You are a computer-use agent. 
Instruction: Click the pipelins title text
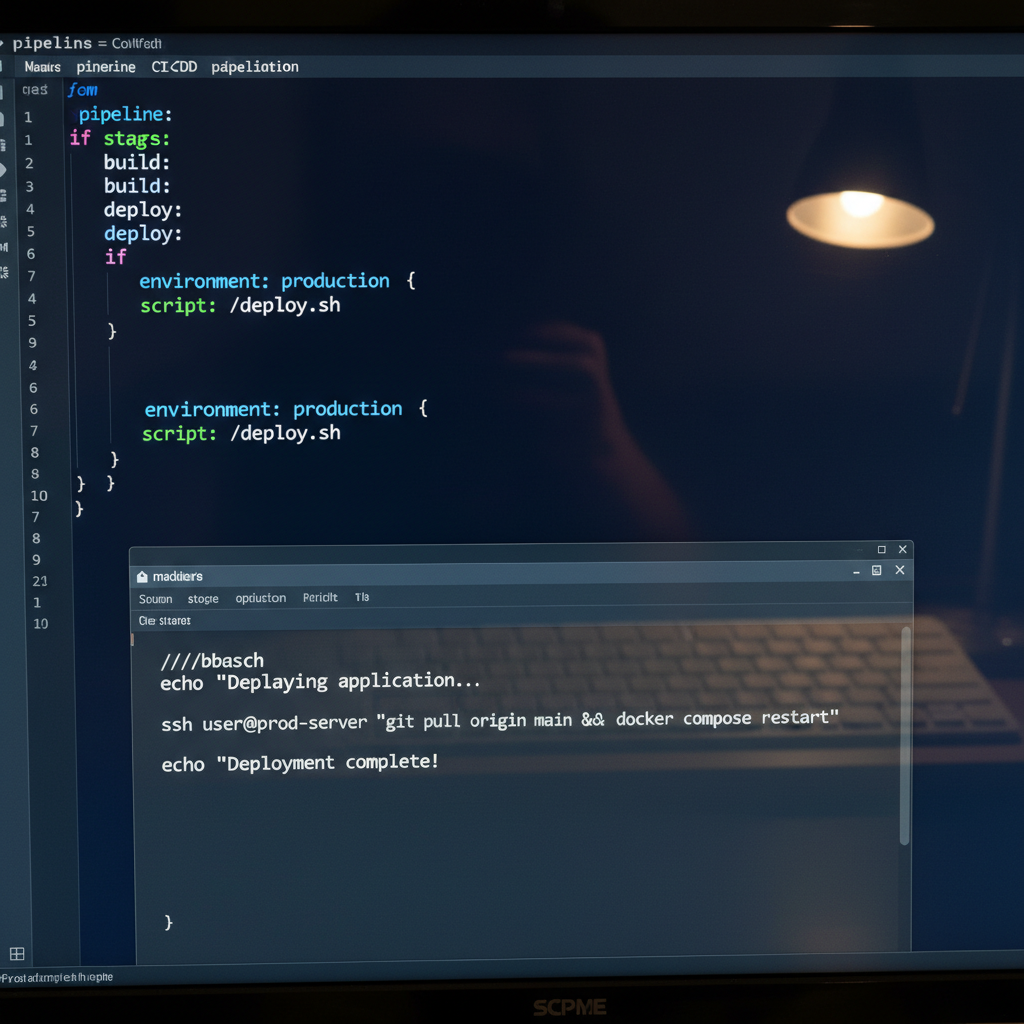pyautogui.click(x=52, y=43)
